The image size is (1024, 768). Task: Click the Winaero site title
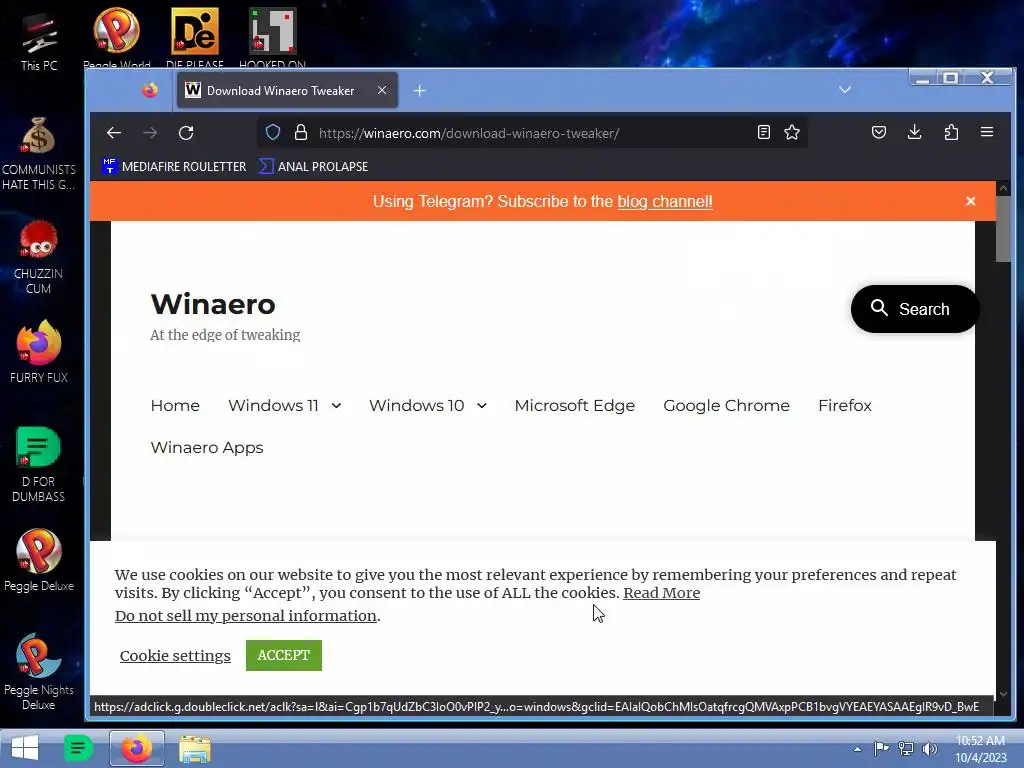(x=213, y=304)
